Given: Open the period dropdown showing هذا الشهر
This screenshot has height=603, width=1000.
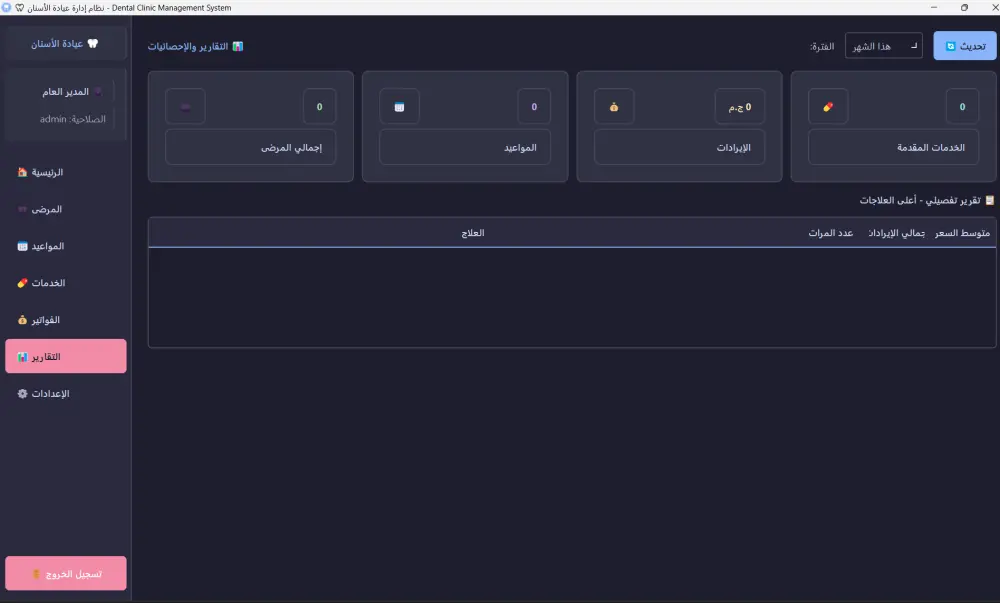Looking at the screenshot, I should (883, 46).
